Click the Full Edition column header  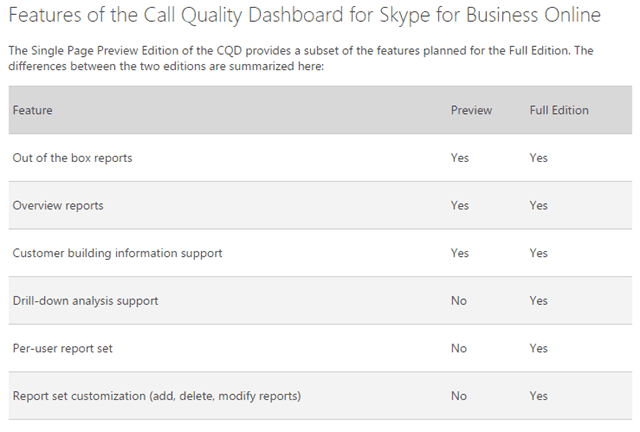[x=559, y=110]
